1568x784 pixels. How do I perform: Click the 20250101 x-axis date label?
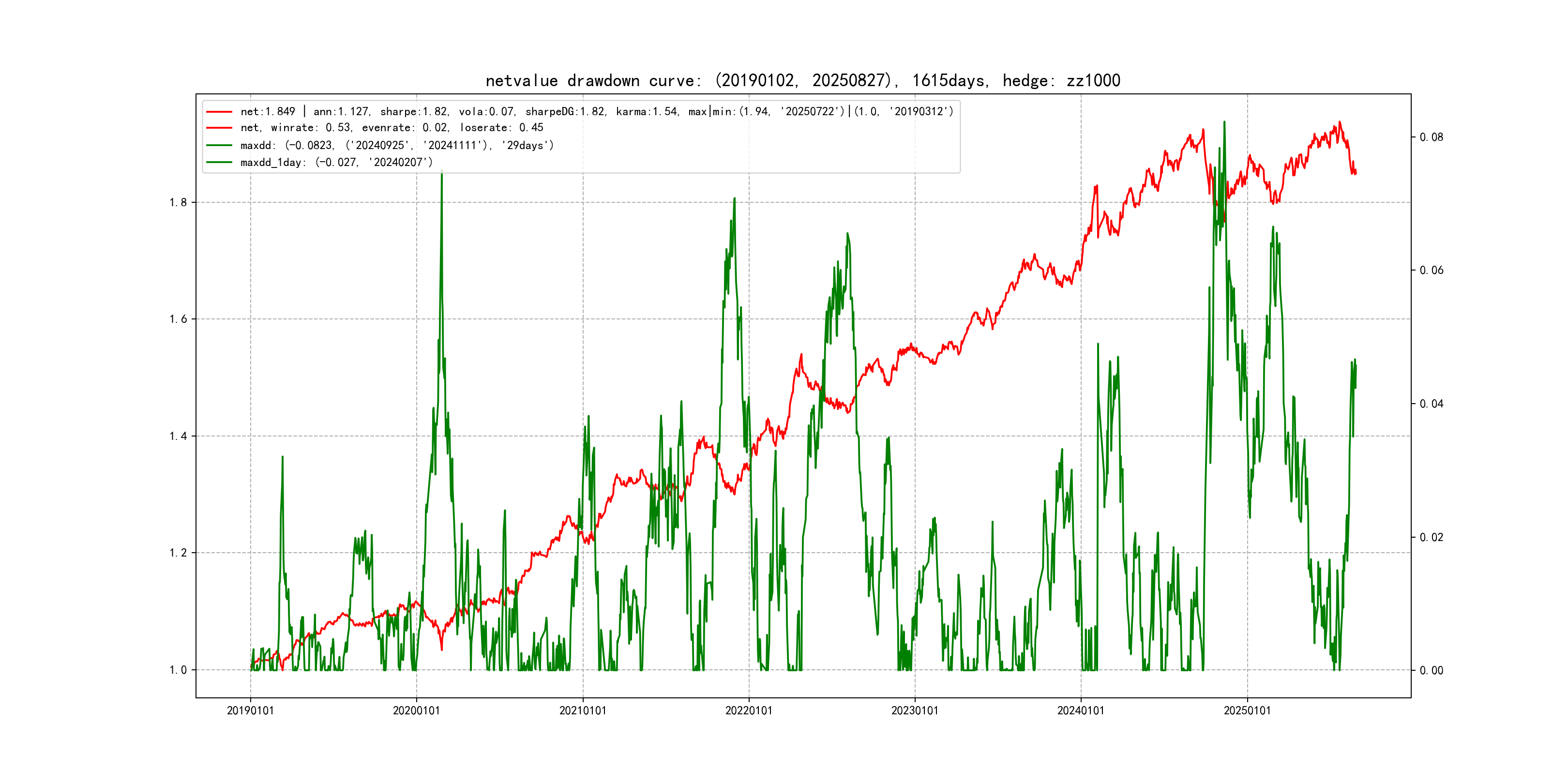1247,710
